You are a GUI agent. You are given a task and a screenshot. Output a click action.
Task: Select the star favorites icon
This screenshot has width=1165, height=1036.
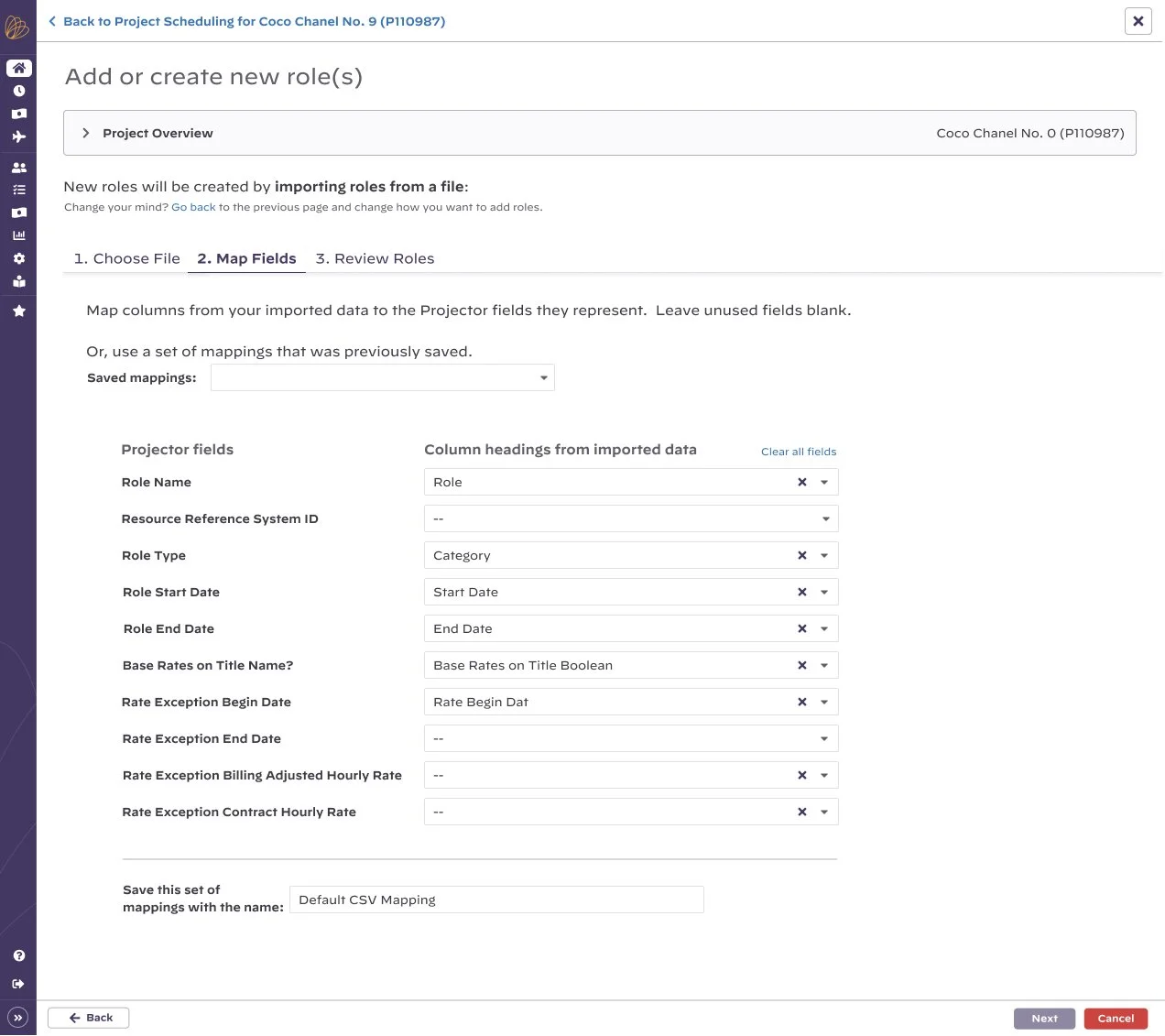point(18,311)
